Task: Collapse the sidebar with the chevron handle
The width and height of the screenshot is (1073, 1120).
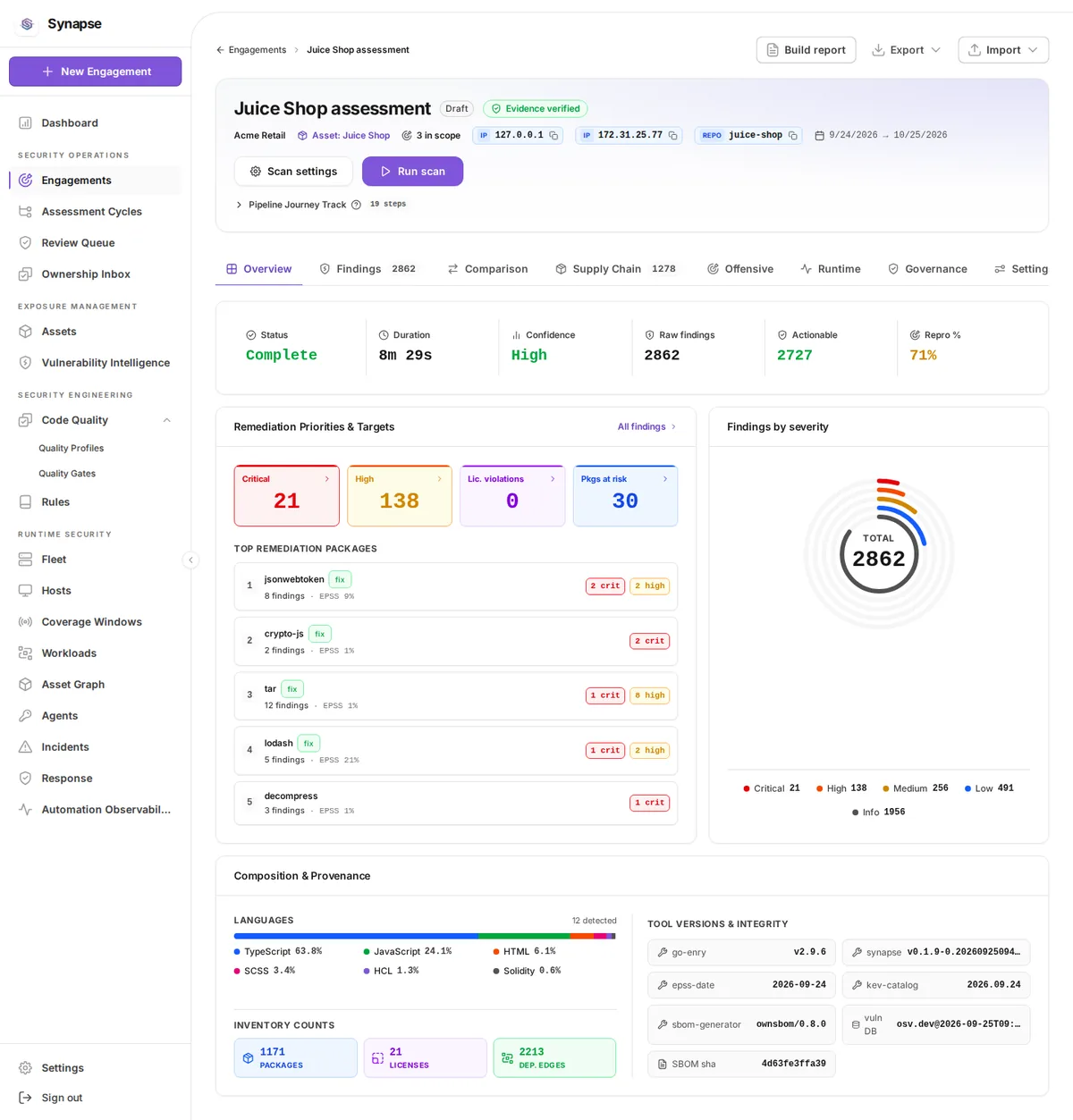Action: [x=190, y=560]
